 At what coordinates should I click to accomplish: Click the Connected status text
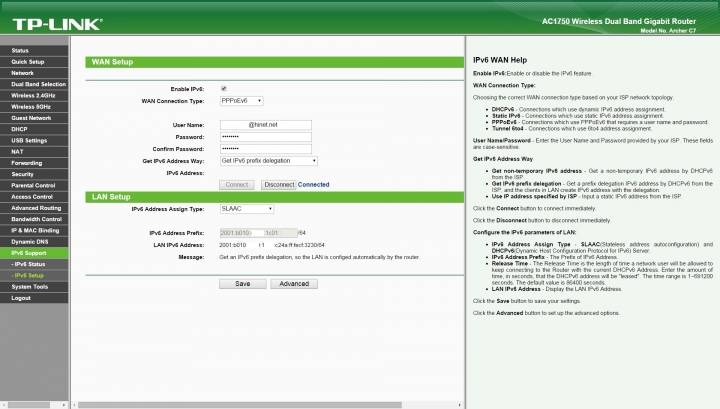click(314, 185)
